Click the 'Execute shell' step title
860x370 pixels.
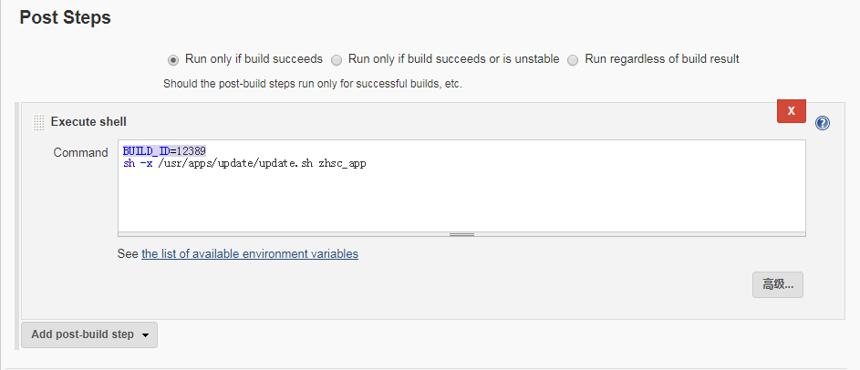point(88,122)
